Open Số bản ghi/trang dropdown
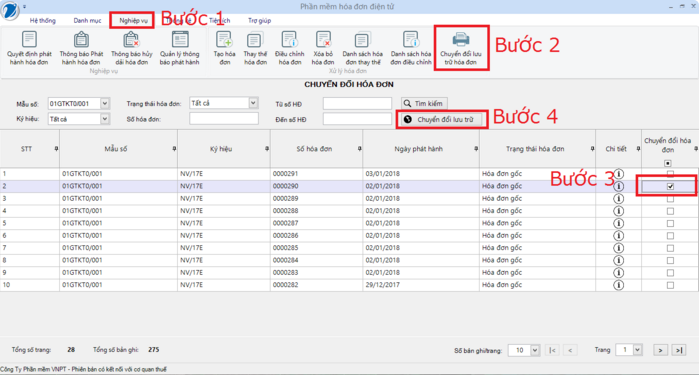The height and width of the screenshot is (375, 700). (535, 350)
